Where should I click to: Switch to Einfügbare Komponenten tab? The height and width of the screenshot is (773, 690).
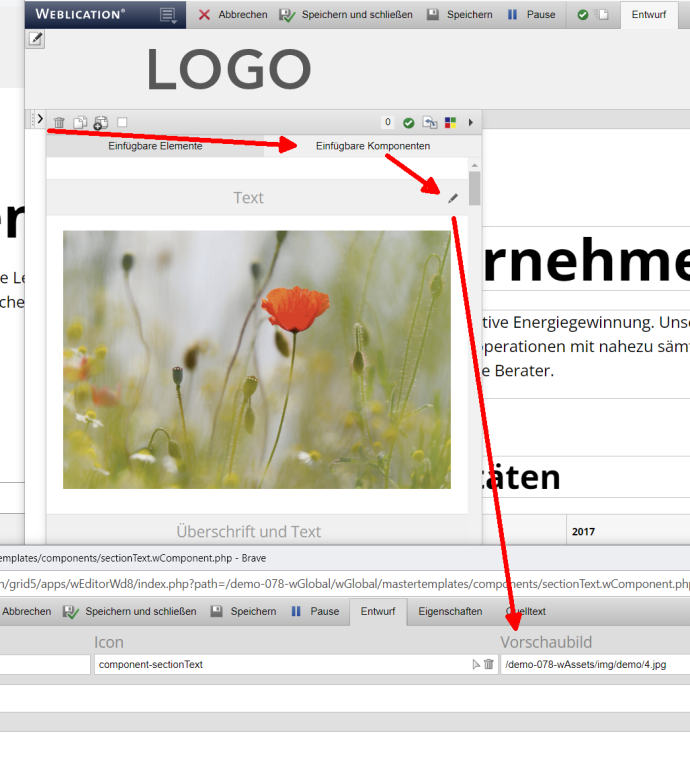(x=373, y=146)
